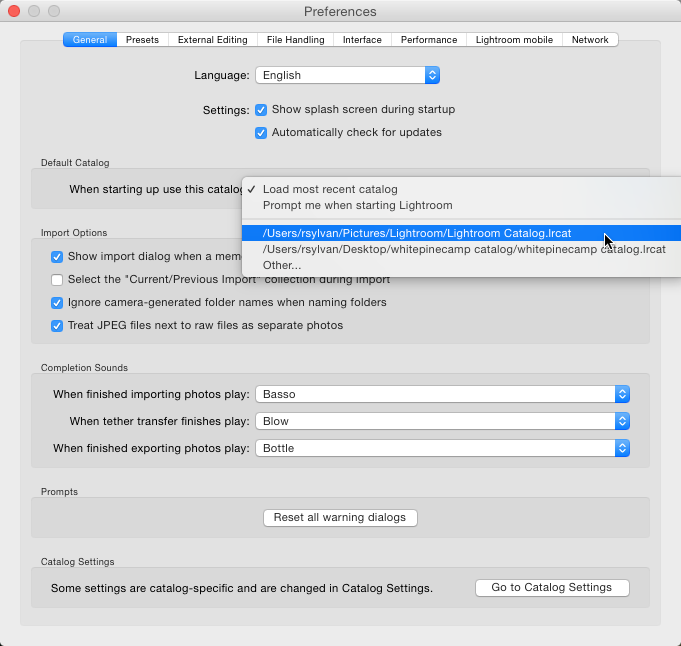Click Reset all warning dialogs button

point(340,517)
